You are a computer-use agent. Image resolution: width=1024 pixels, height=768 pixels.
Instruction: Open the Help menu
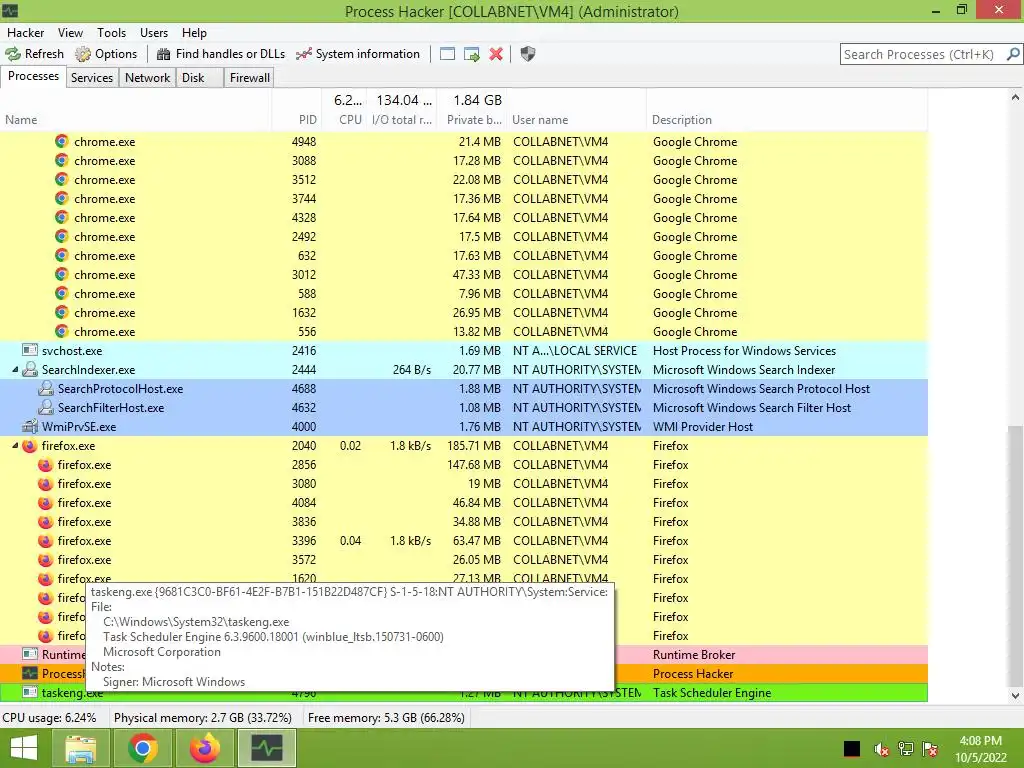pos(194,33)
